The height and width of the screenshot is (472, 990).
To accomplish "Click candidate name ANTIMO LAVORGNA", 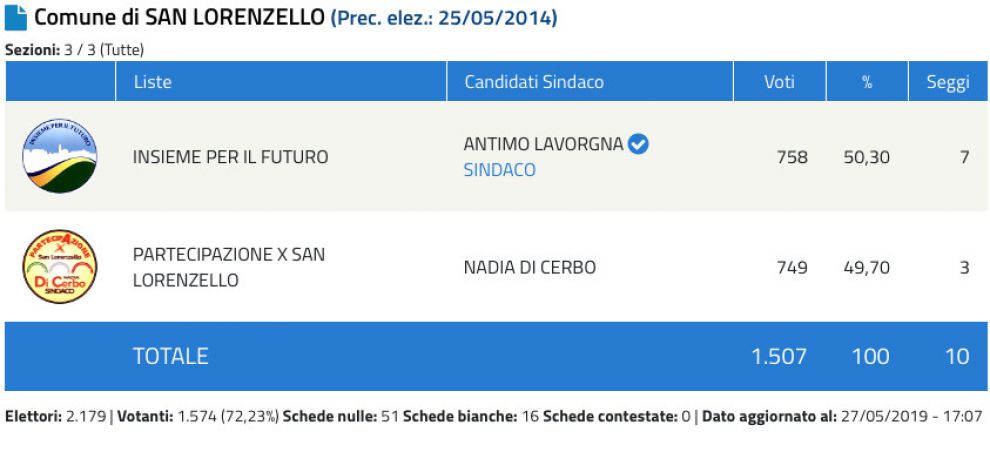I will (x=543, y=144).
